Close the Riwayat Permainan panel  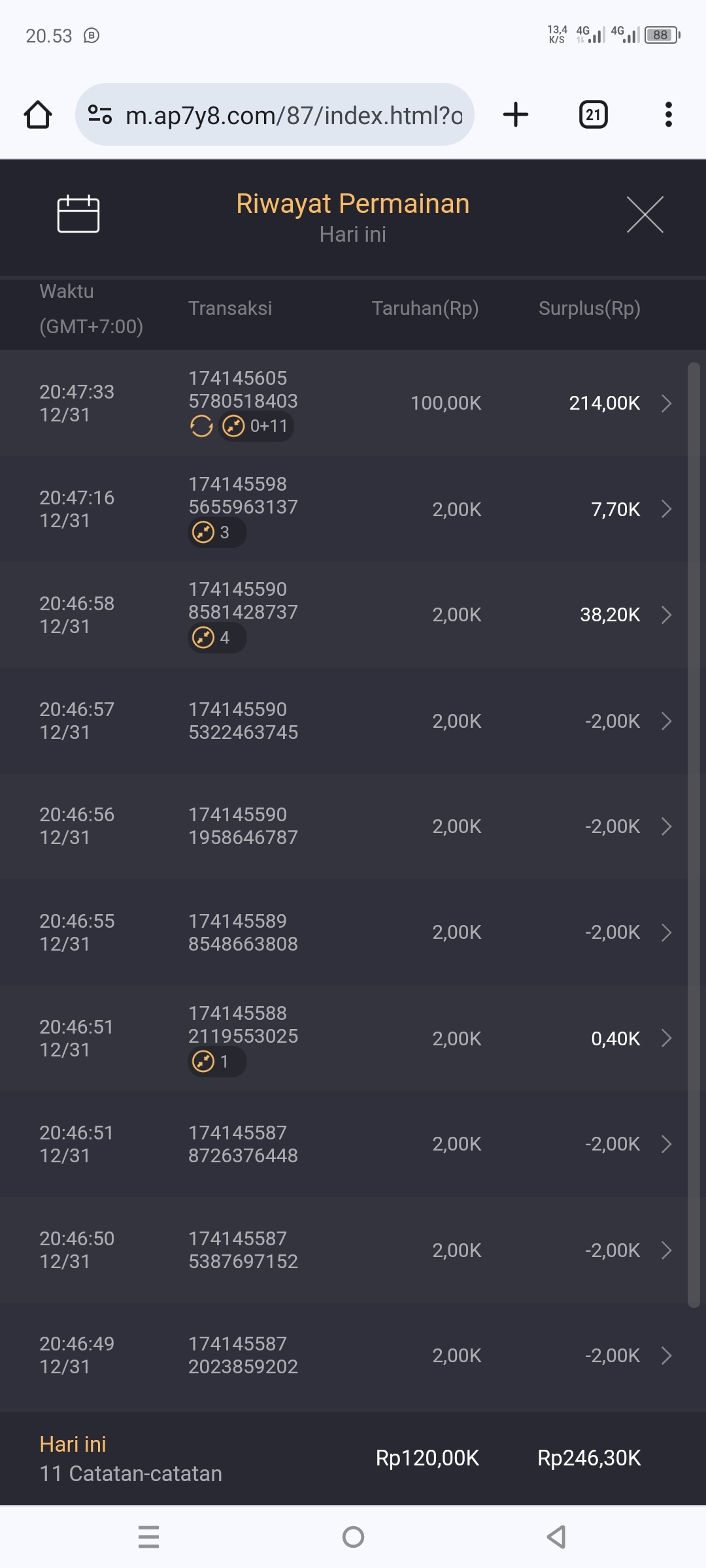point(645,214)
